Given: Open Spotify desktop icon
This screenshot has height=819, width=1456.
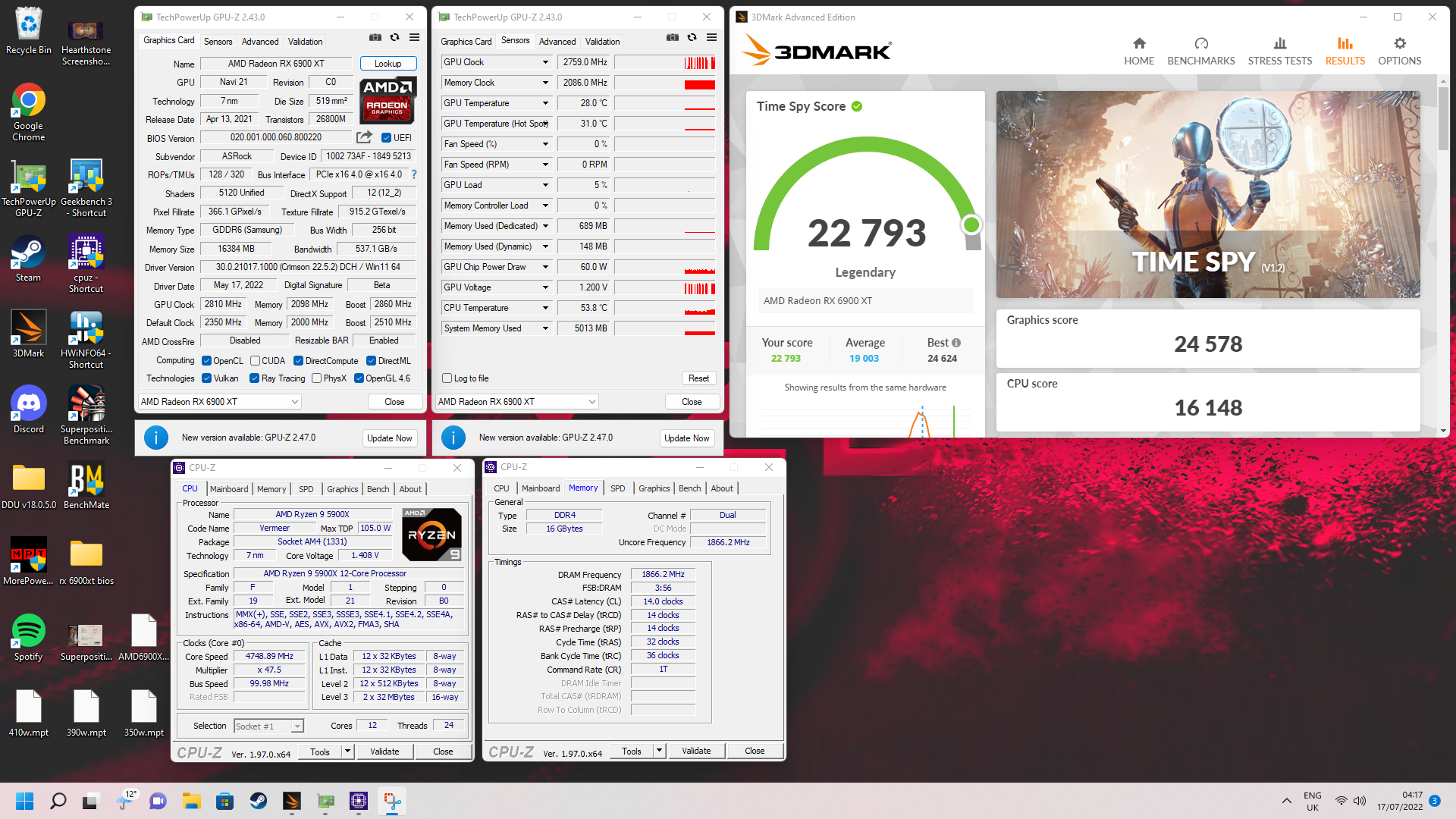Looking at the screenshot, I should 29,637.
